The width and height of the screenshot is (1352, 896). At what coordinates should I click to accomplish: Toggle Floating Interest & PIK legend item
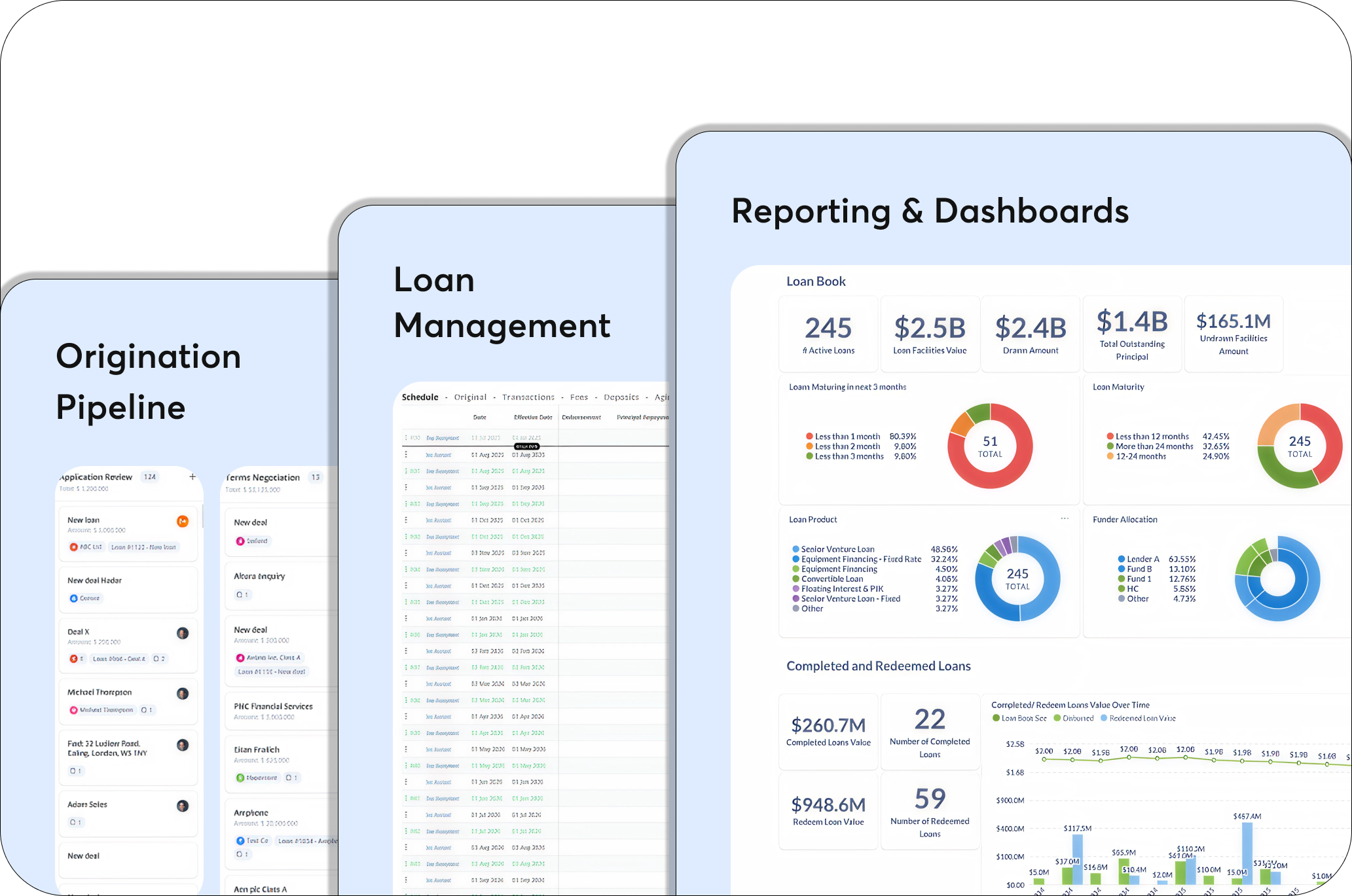pyautogui.click(x=838, y=588)
